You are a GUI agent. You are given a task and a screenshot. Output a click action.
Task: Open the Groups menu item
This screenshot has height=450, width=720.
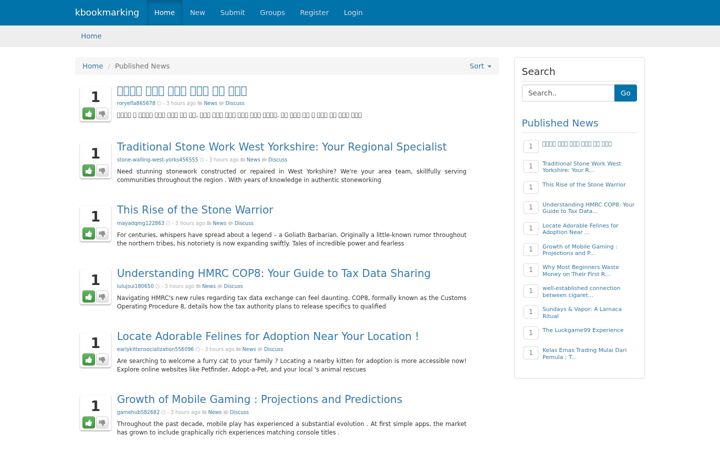coord(272,12)
